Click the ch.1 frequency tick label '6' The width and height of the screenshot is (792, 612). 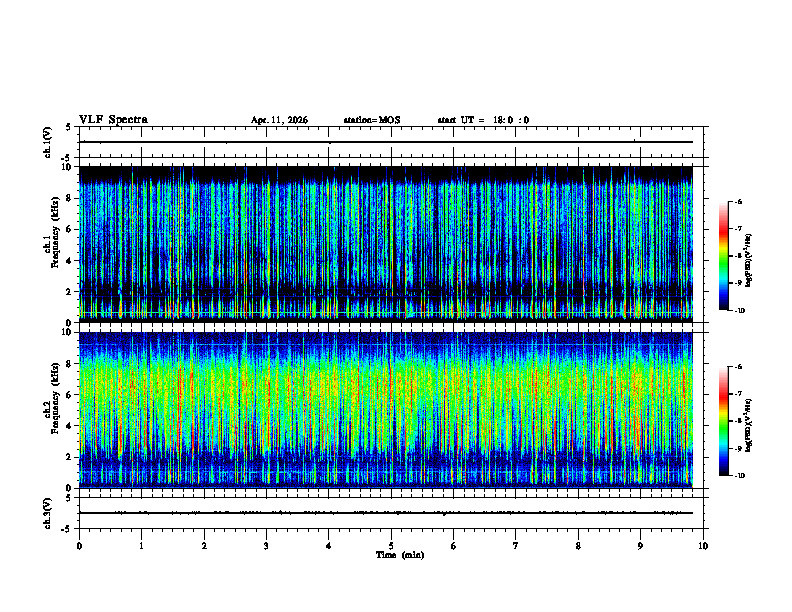[70, 229]
